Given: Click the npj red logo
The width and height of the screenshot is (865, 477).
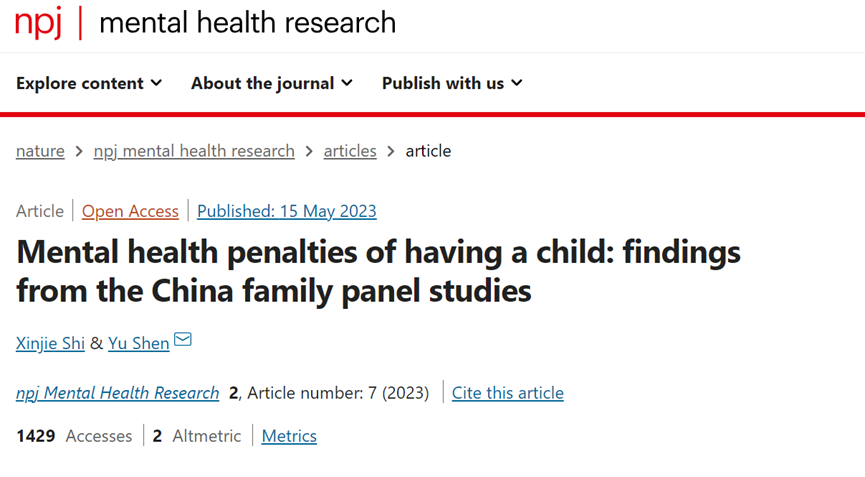Looking at the screenshot, I should 38,22.
